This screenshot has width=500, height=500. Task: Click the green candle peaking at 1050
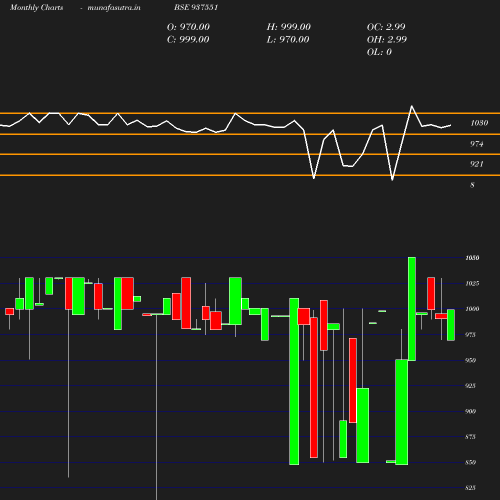[x=412, y=309]
